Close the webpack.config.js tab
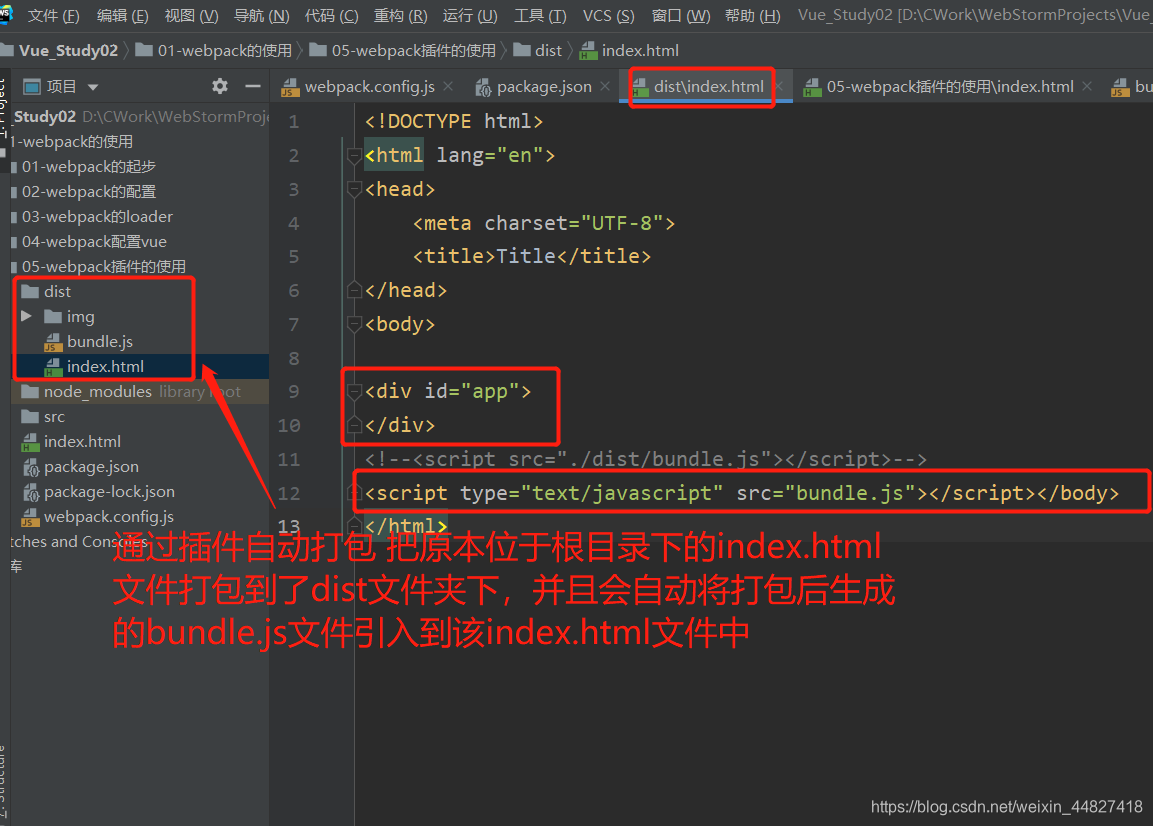Screen dimensions: 1153x826 447,86
